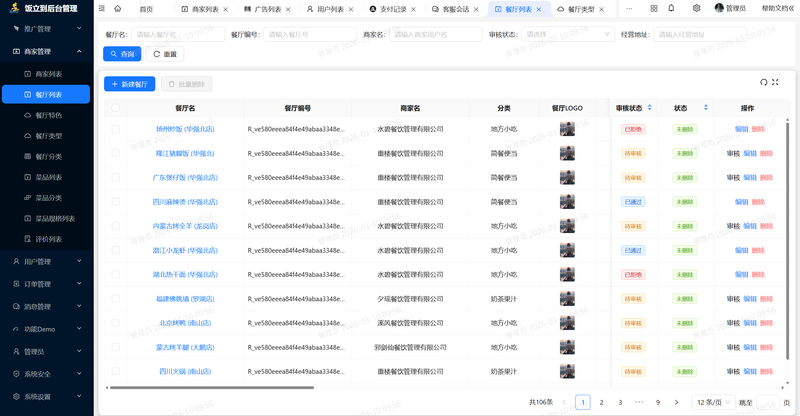
Task: Select the checkbox for 广东煲仔饭 (华强北店)
Action: tap(115, 177)
